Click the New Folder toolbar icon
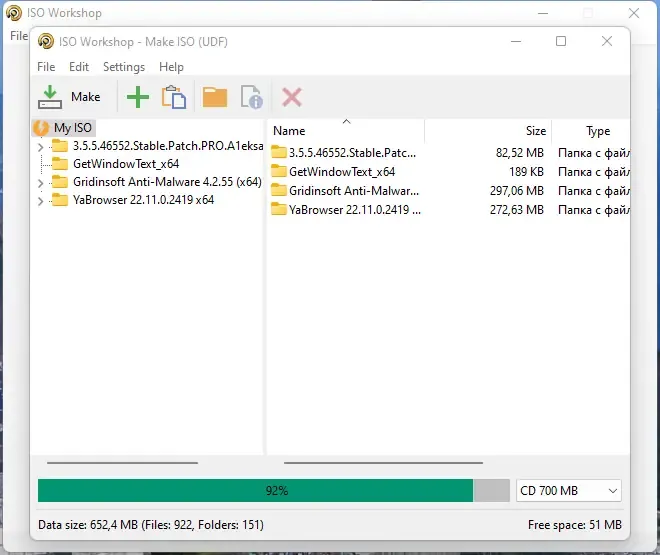 [215, 97]
